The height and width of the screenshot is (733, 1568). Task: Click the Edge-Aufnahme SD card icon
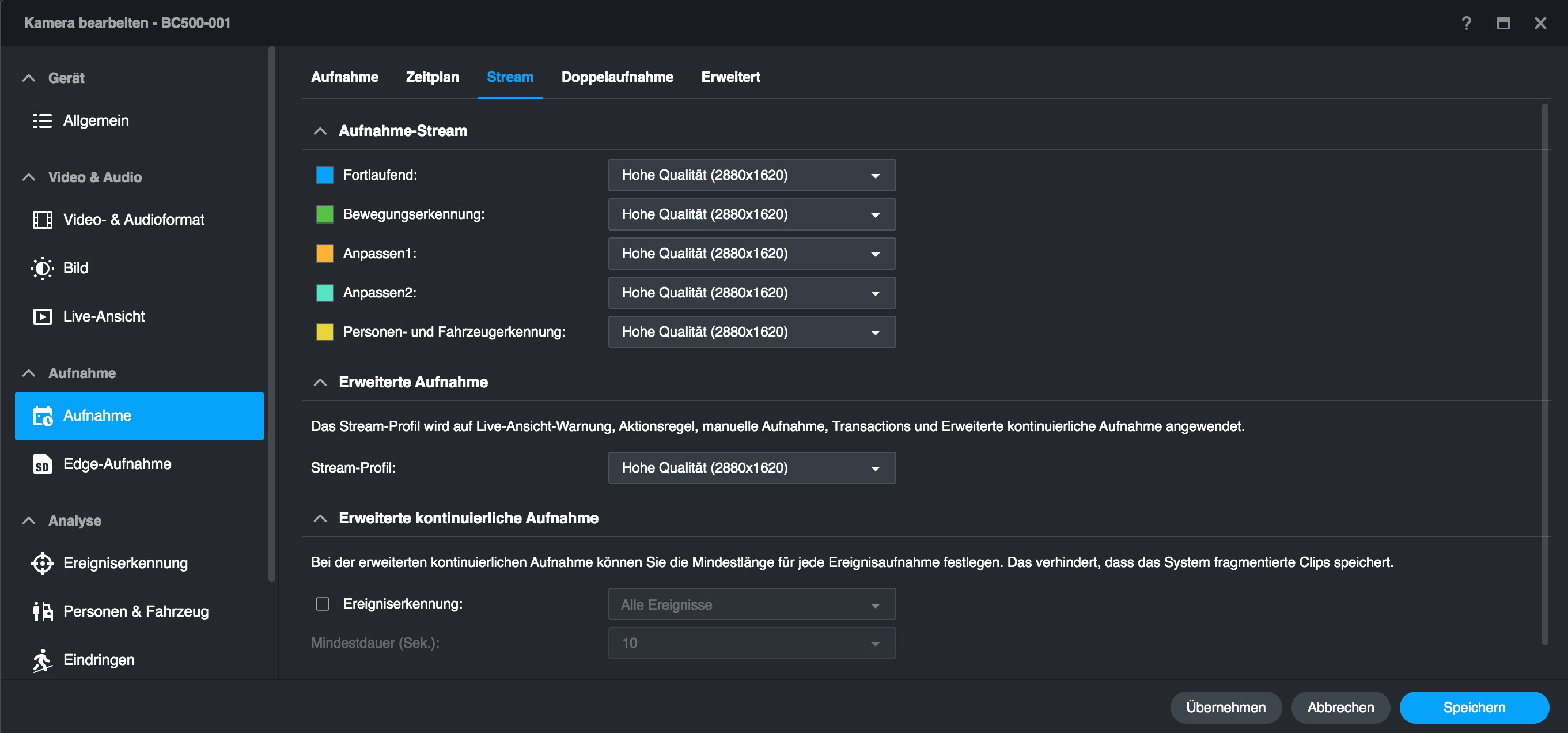tap(42, 464)
